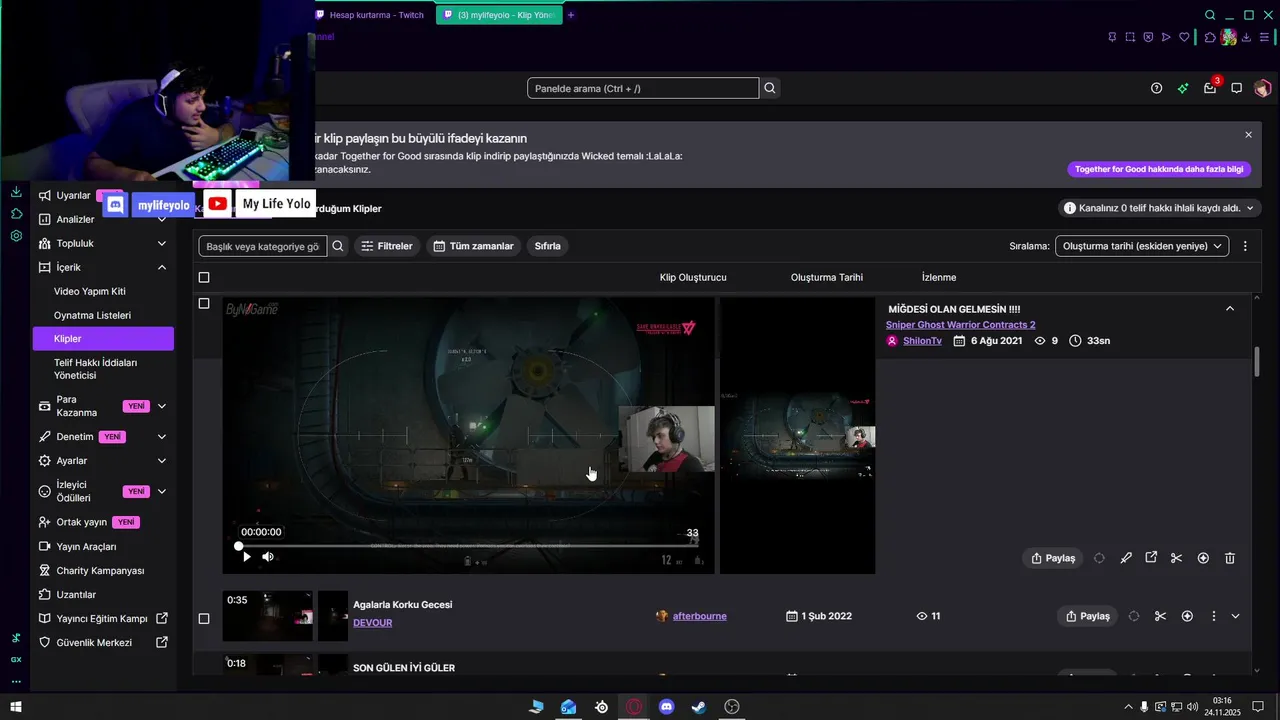Open the help icon in Twitch top bar
The height and width of the screenshot is (720, 1280).
(1156, 88)
